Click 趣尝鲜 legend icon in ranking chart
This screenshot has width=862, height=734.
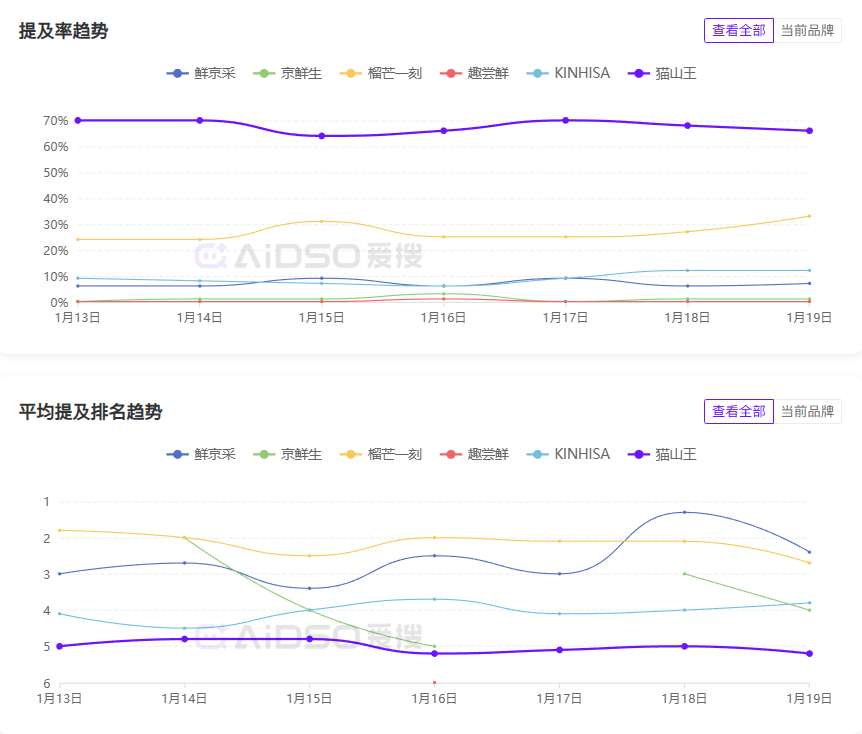tap(452, 454)
